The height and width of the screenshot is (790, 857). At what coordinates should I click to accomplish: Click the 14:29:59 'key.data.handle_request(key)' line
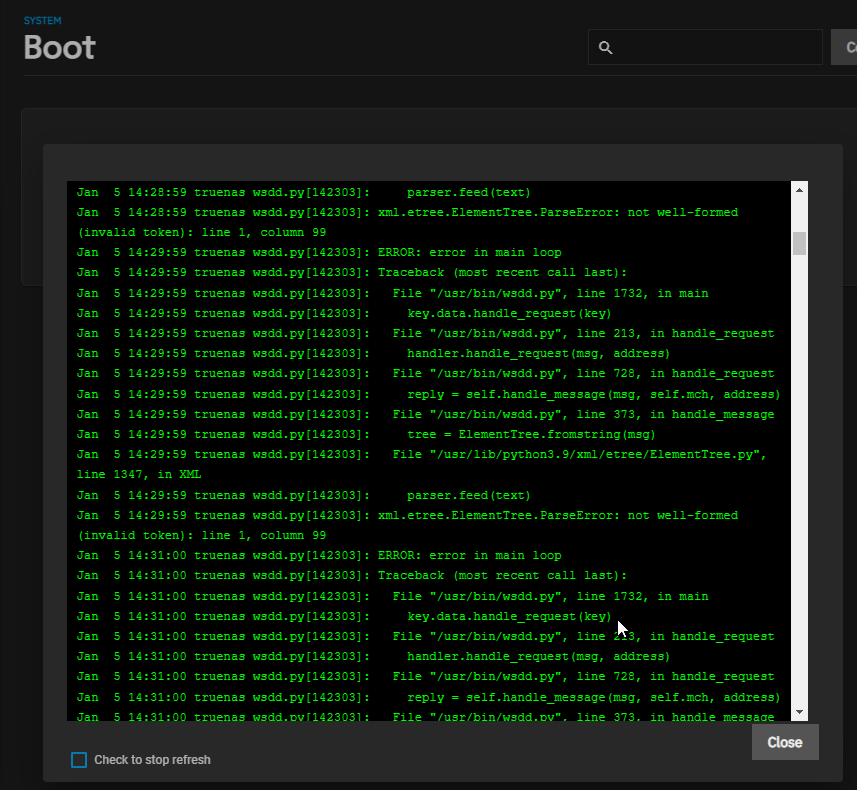coord(344,313)
